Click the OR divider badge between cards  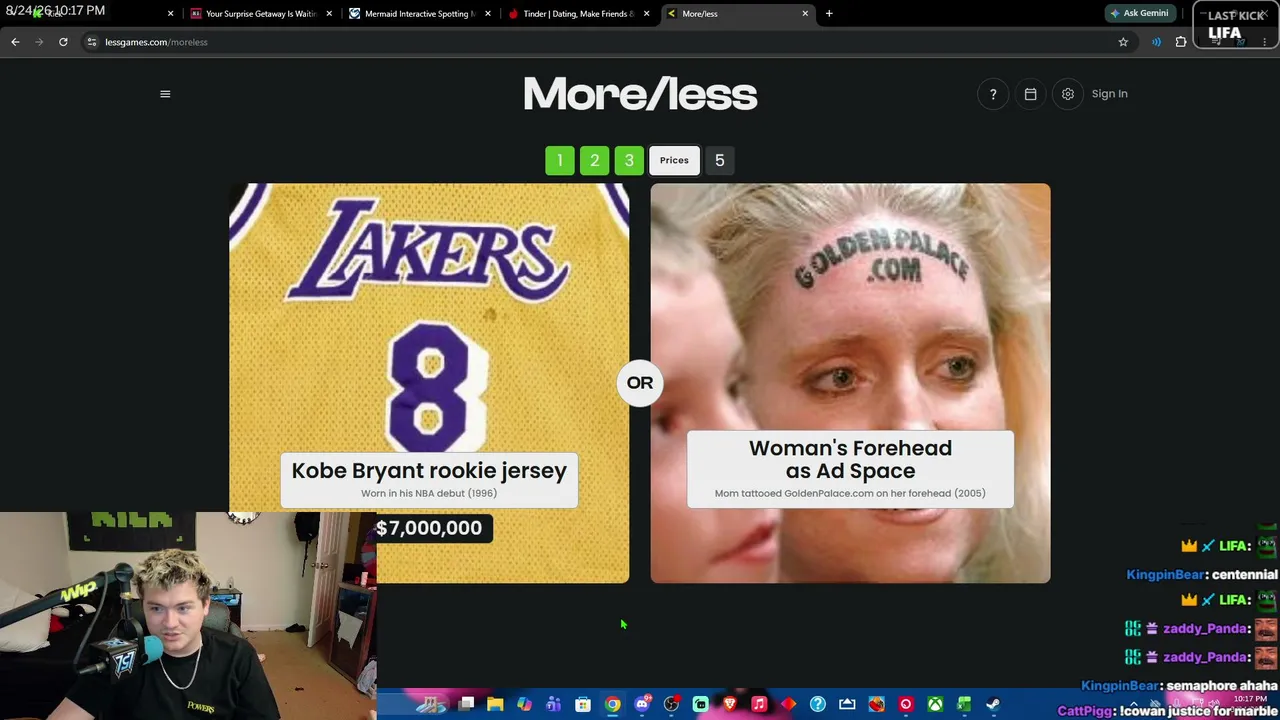(640, 383)
